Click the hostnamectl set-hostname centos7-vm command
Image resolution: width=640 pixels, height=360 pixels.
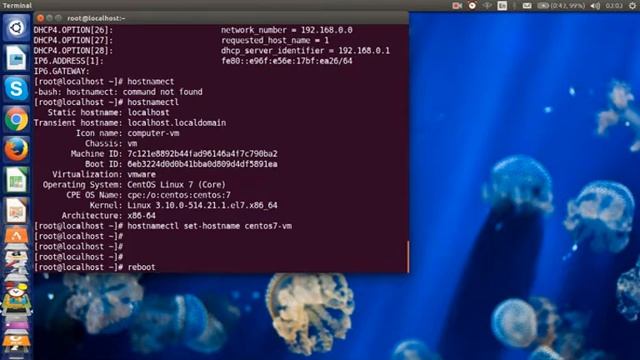[x=209, y=226]
